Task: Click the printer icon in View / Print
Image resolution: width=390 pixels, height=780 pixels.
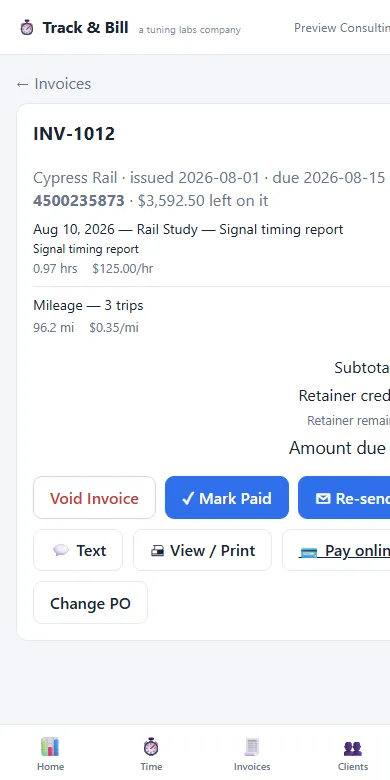Action: pyautogui.click(x=157, y=551)
